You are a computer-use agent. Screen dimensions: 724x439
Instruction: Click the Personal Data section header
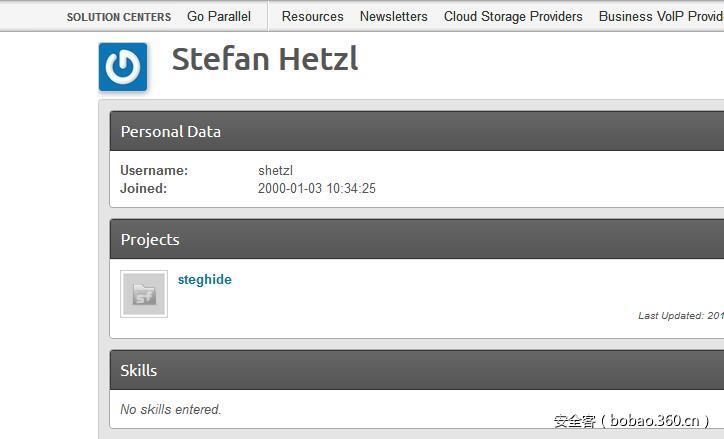coord(171,131)
